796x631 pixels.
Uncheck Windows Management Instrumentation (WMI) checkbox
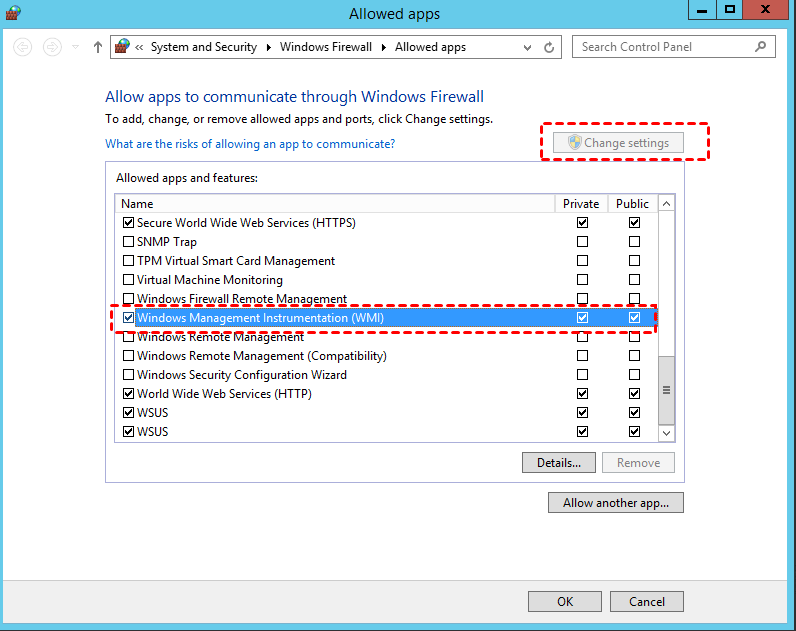[128, 317]
